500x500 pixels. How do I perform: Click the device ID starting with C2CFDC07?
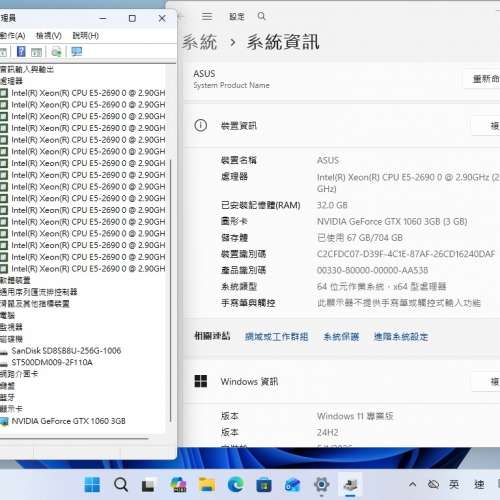(x=406, y=254)
